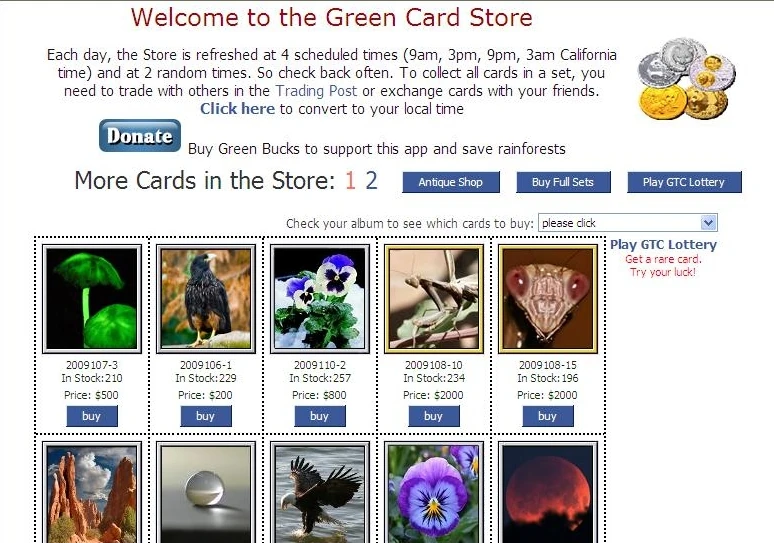
Task: View the pansy flowers card 2009110-2
Action: (320, 299)
